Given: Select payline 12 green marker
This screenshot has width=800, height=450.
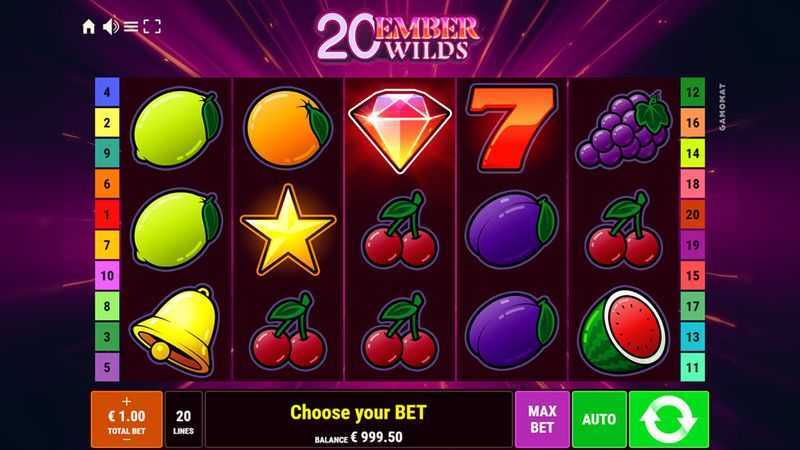Looking at the screenshot, I should 692,92.
